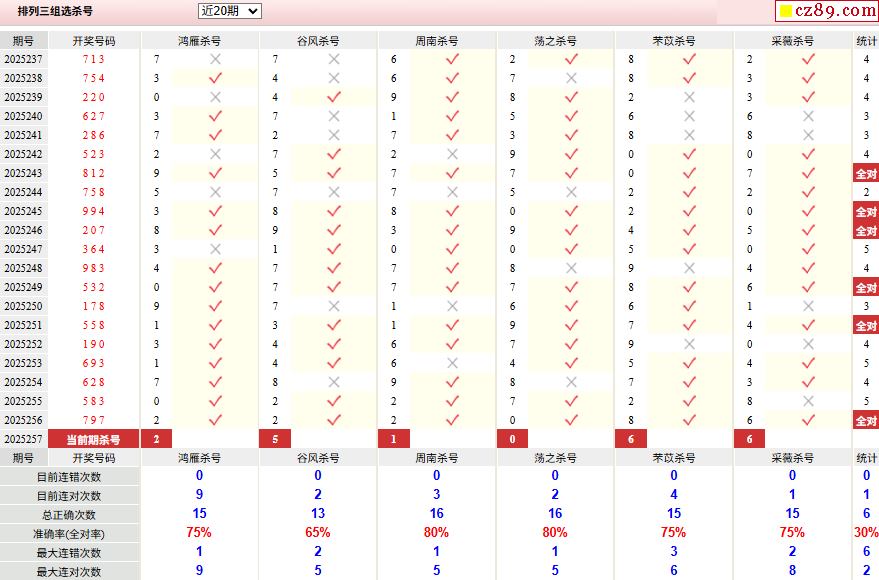Click the 30% value in 统计 column
This screenshot has width=879, height=580.
866,532
